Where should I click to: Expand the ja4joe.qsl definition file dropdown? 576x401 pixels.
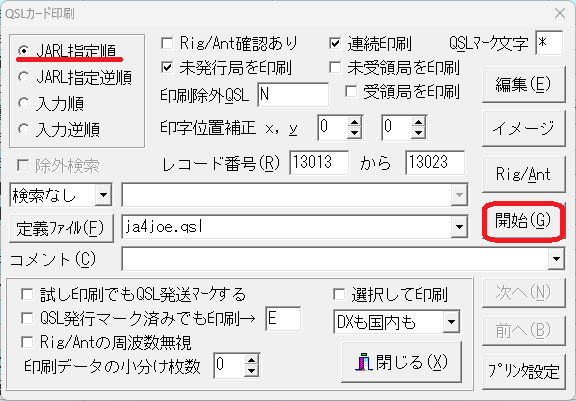click(459, 227)
